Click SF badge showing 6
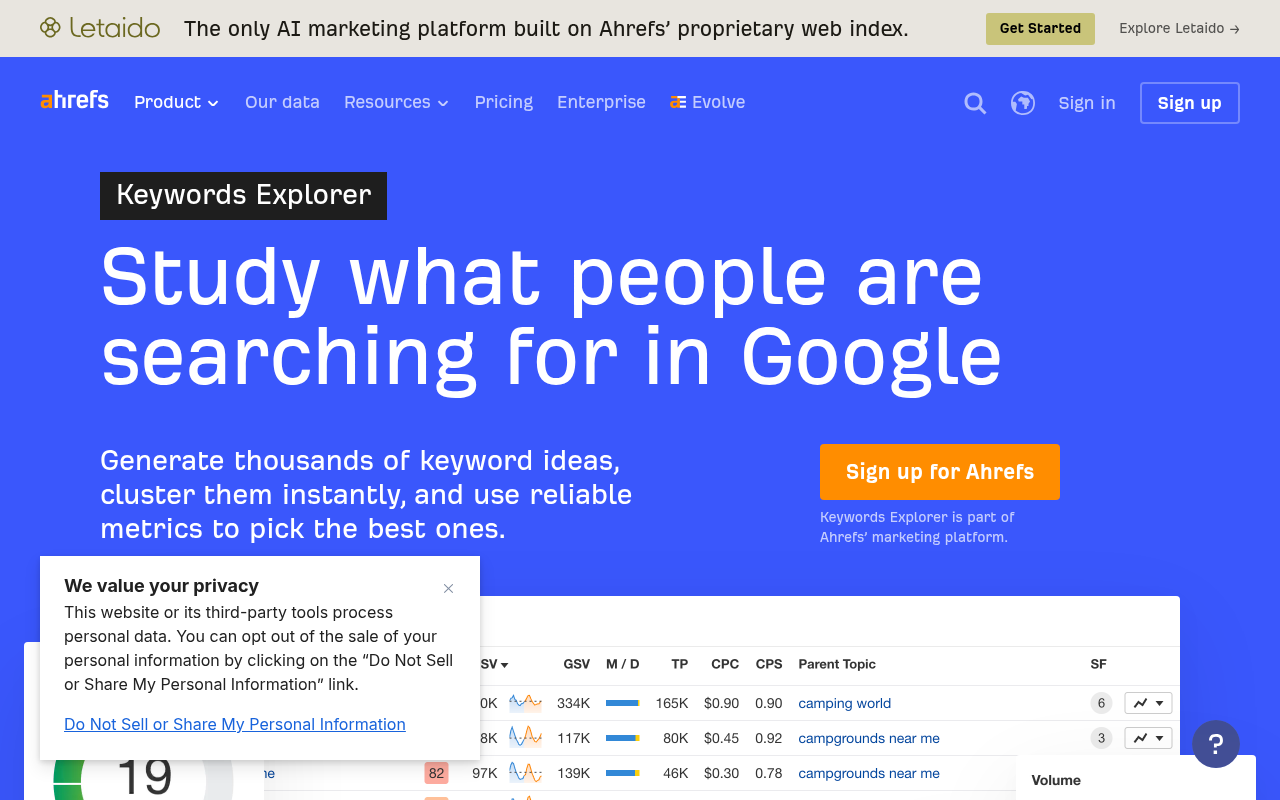This screenshot has height=800, width=1280. pos(1101,703)
